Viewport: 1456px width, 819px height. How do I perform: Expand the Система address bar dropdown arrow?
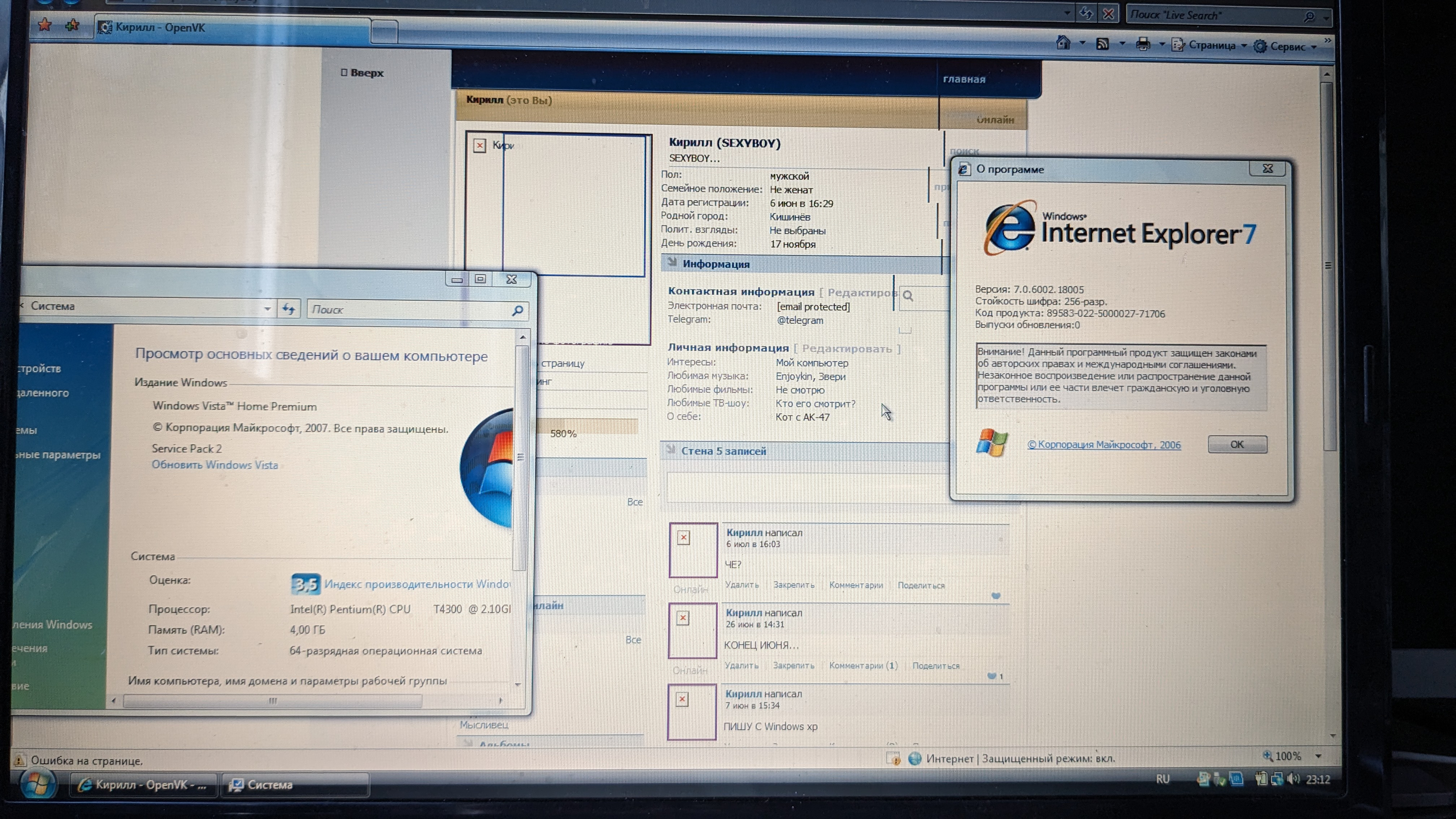tap(267, 309)
